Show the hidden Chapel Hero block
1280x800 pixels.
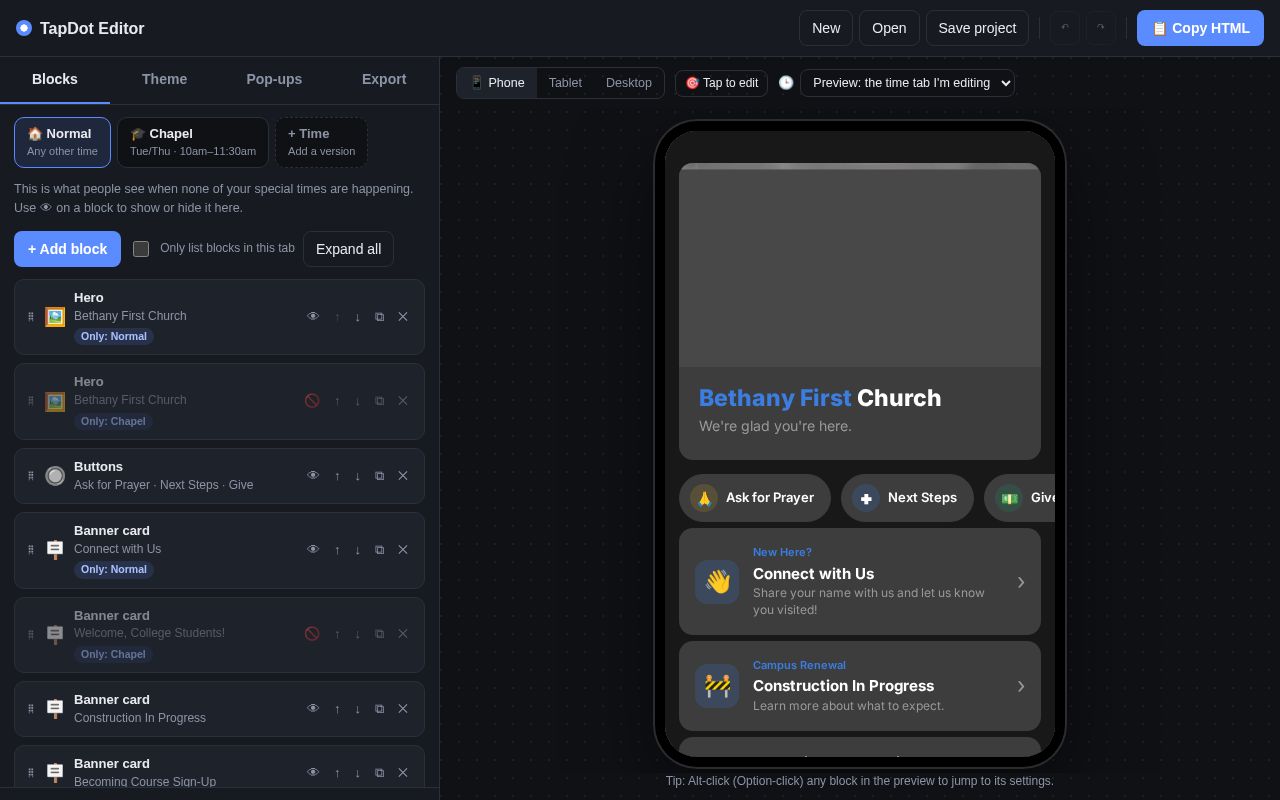coord(312,401)
